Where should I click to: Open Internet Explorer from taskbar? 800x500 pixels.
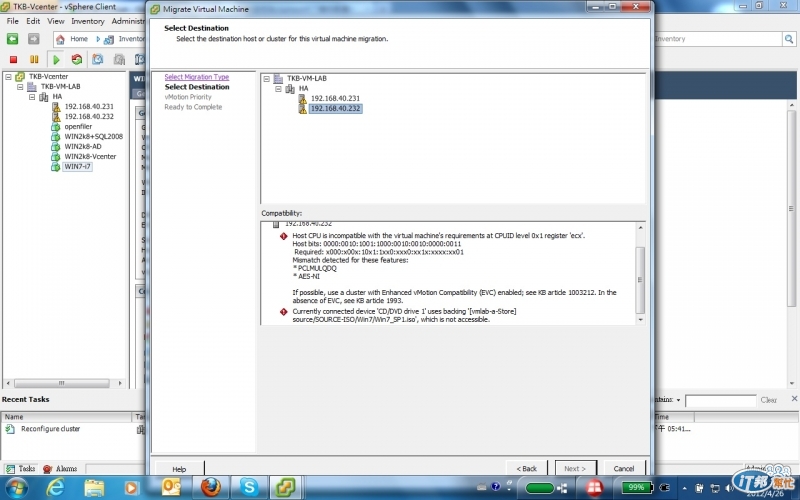[55, 488]
